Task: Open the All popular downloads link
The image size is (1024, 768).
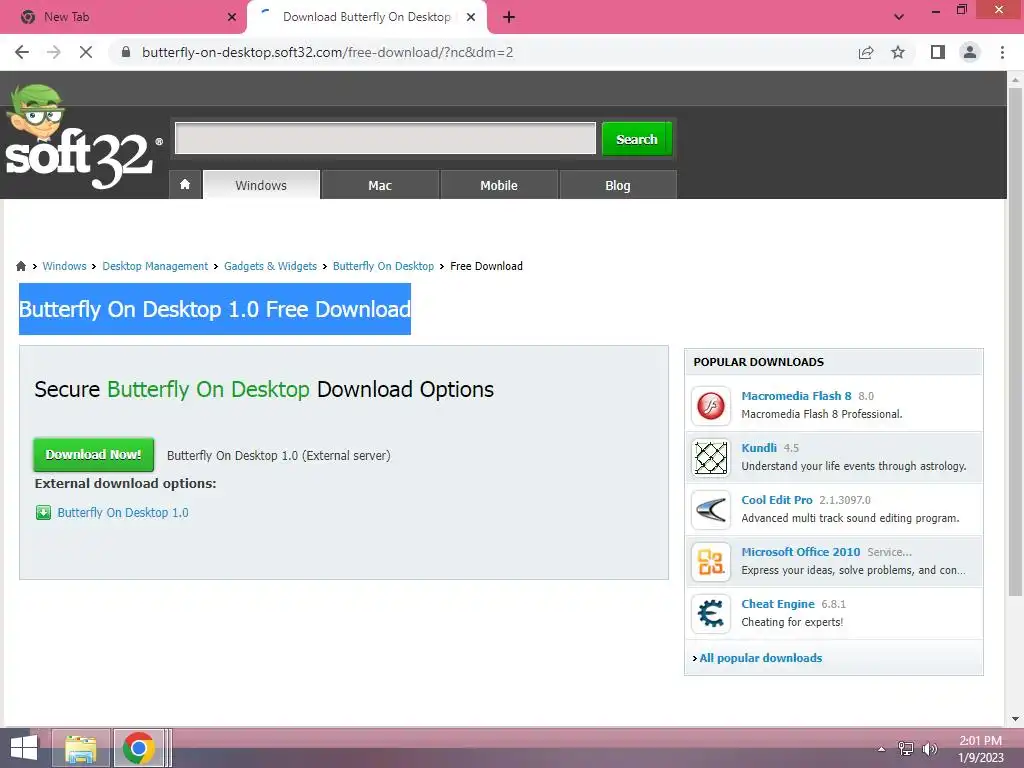Action: coord(761,658)
